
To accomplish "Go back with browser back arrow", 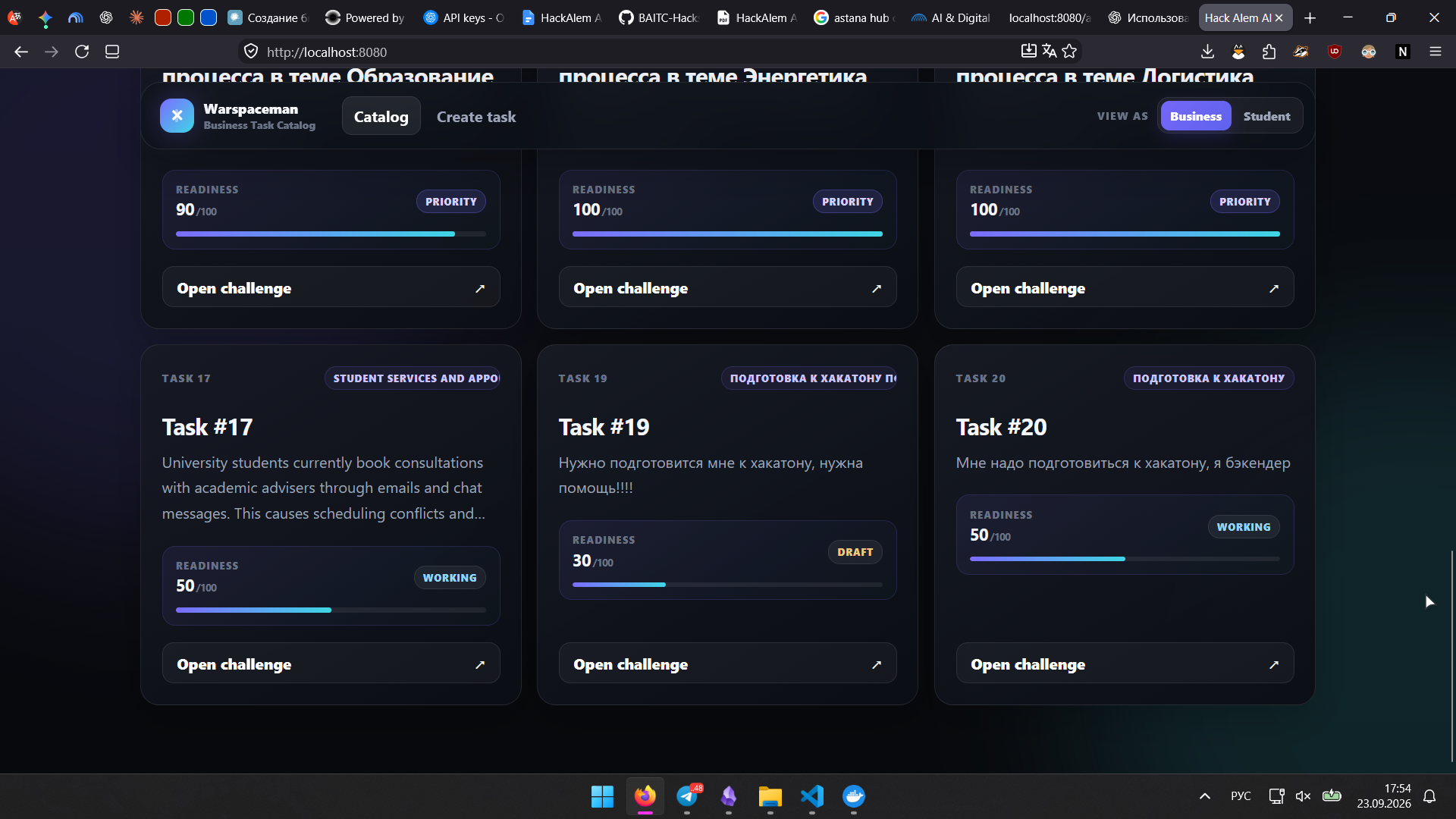I will coord(21,52).
